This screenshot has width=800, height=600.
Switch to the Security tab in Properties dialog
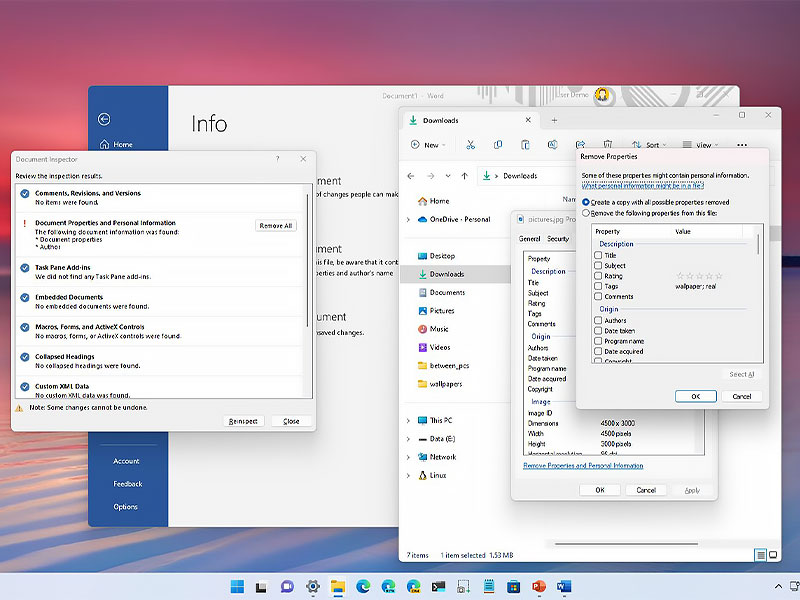[x=558, y=239]
